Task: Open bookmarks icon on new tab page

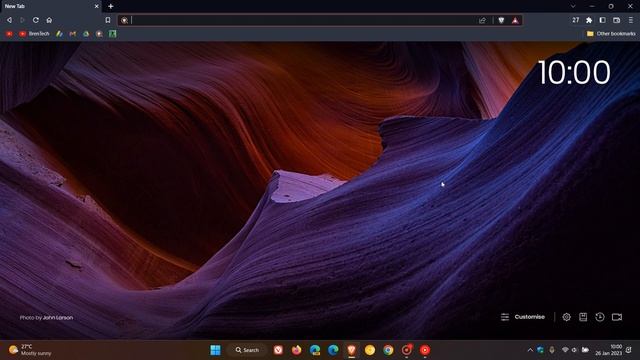Action: tap(583, 317)
